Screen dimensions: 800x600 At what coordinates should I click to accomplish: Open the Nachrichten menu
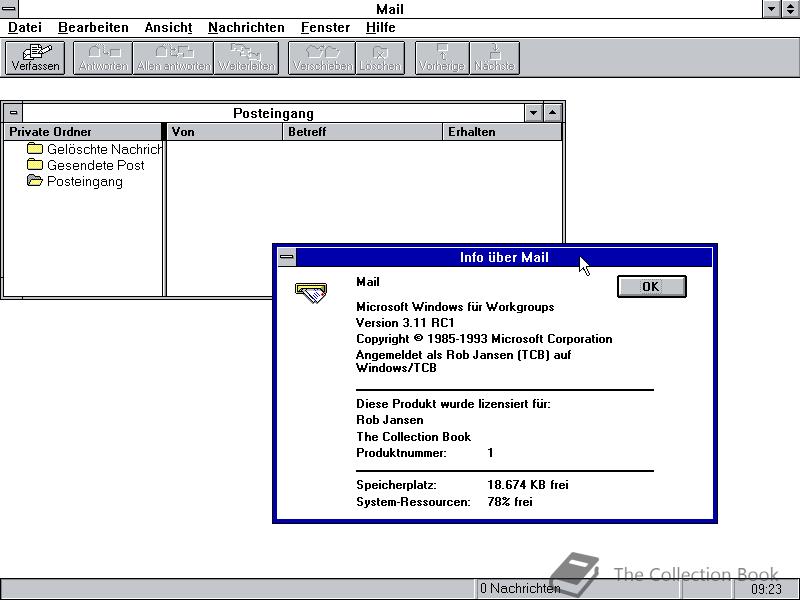[246, 28]
